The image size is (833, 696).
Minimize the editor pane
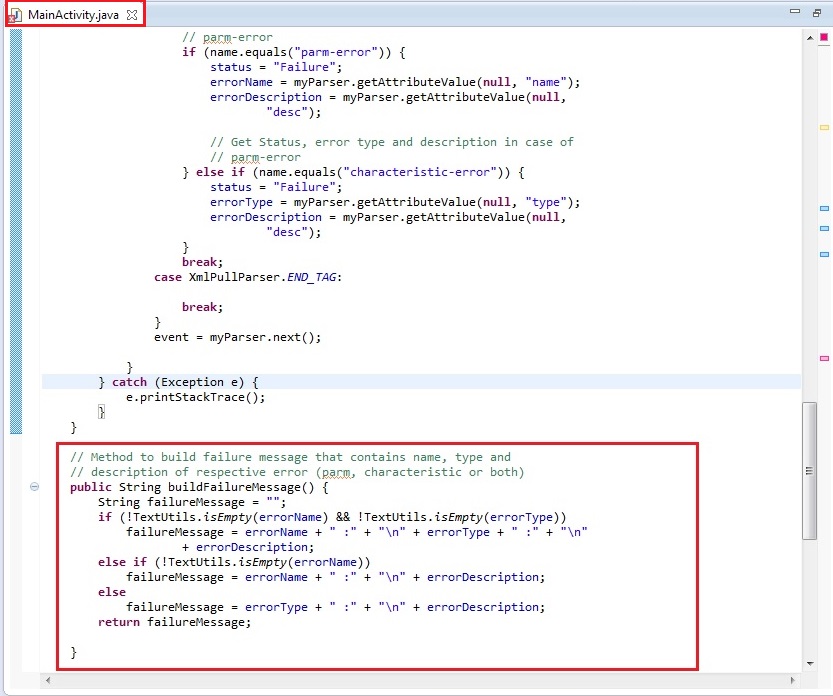[794, 13]
